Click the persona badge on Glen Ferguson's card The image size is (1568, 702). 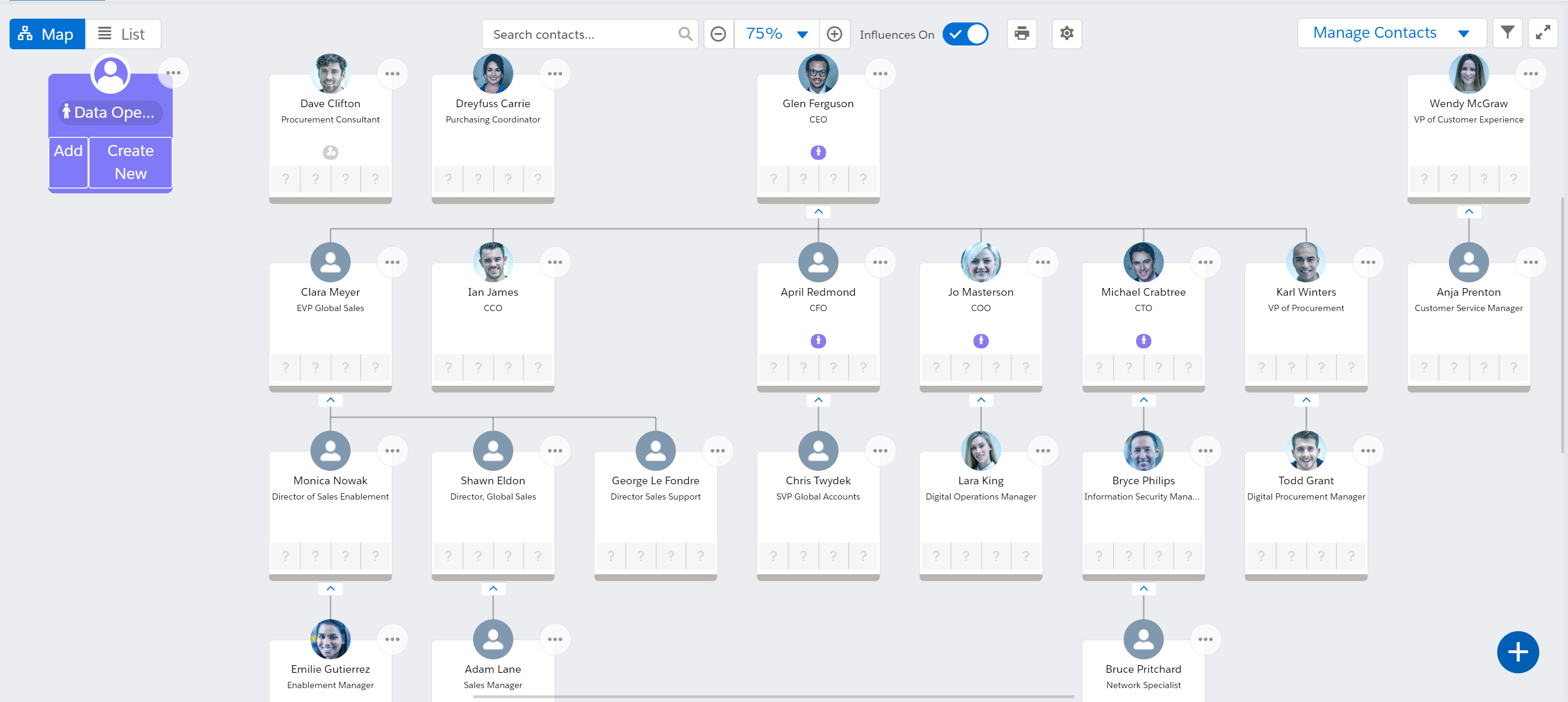[x=818, y=152]
